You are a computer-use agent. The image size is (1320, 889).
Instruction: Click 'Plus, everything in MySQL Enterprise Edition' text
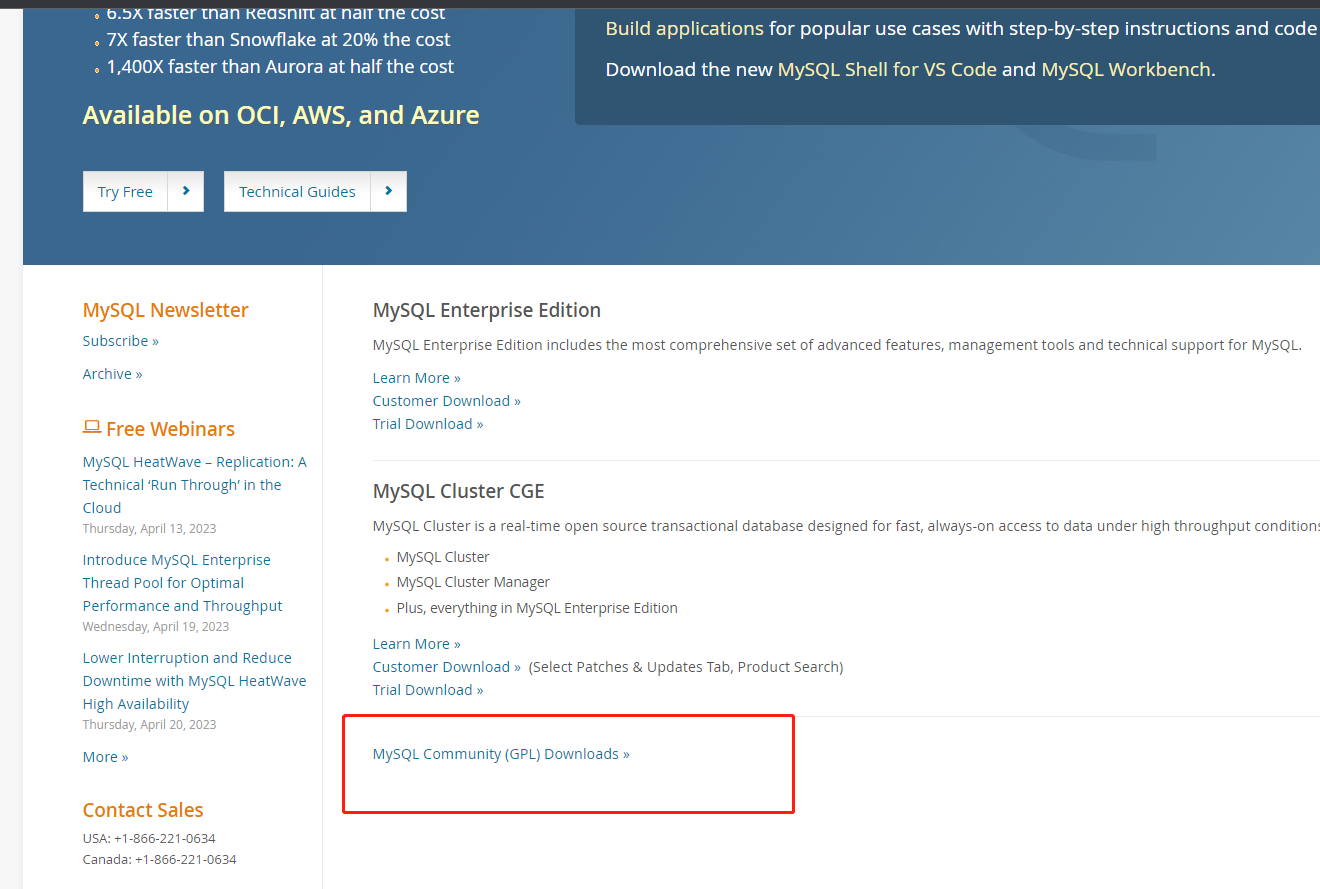537,608
